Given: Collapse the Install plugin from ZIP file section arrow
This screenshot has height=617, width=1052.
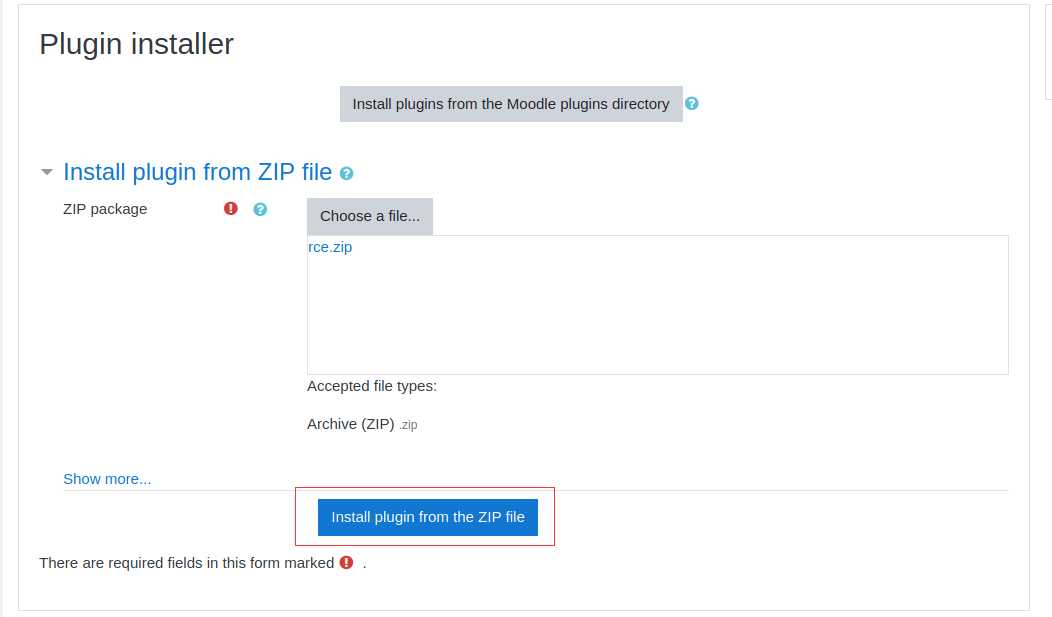Looking at the screenshot, I should click(x=47, y=172).
